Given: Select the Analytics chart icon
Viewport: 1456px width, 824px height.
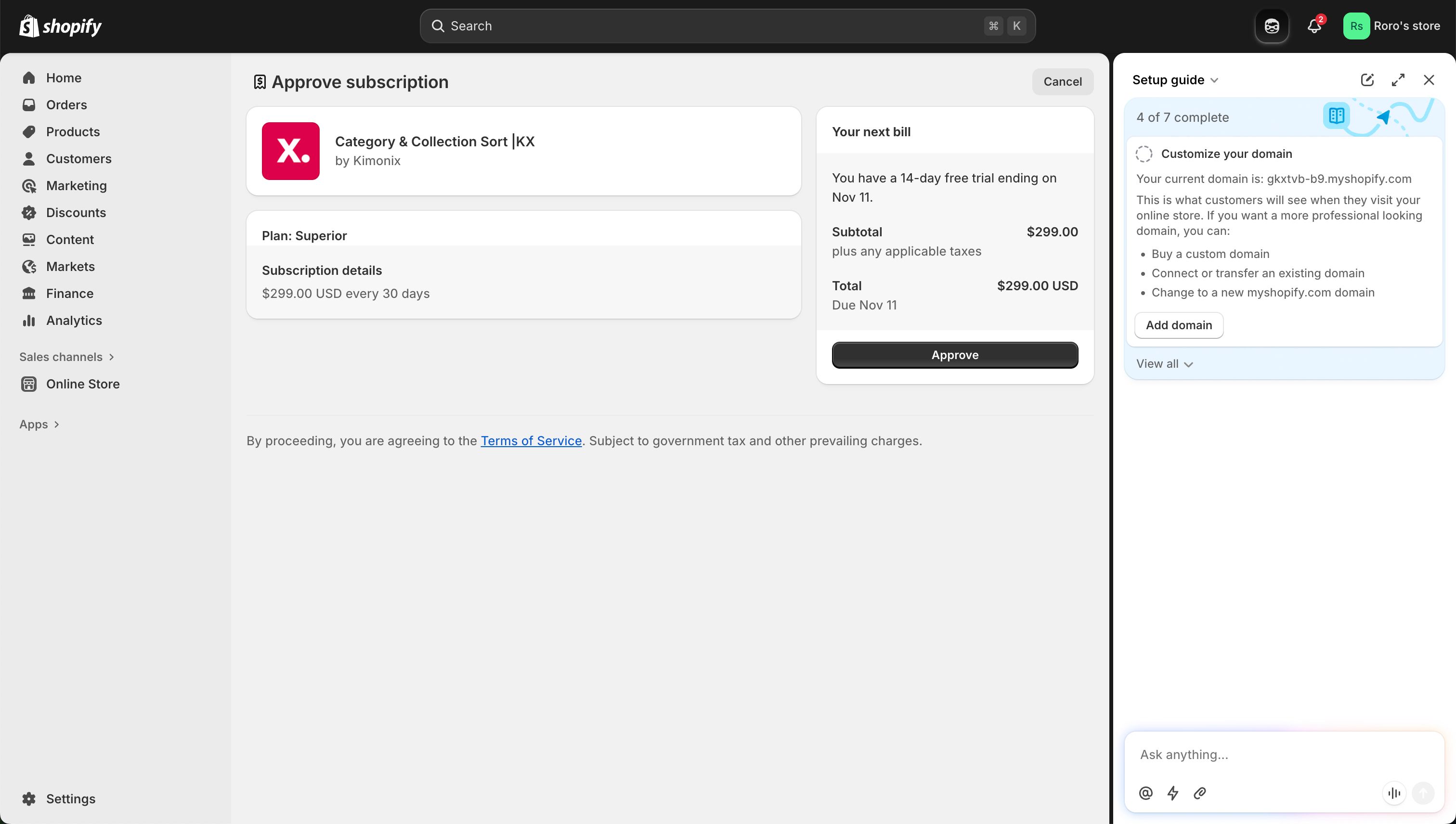Looking at the screenshot, I should (x=29, y=321).
